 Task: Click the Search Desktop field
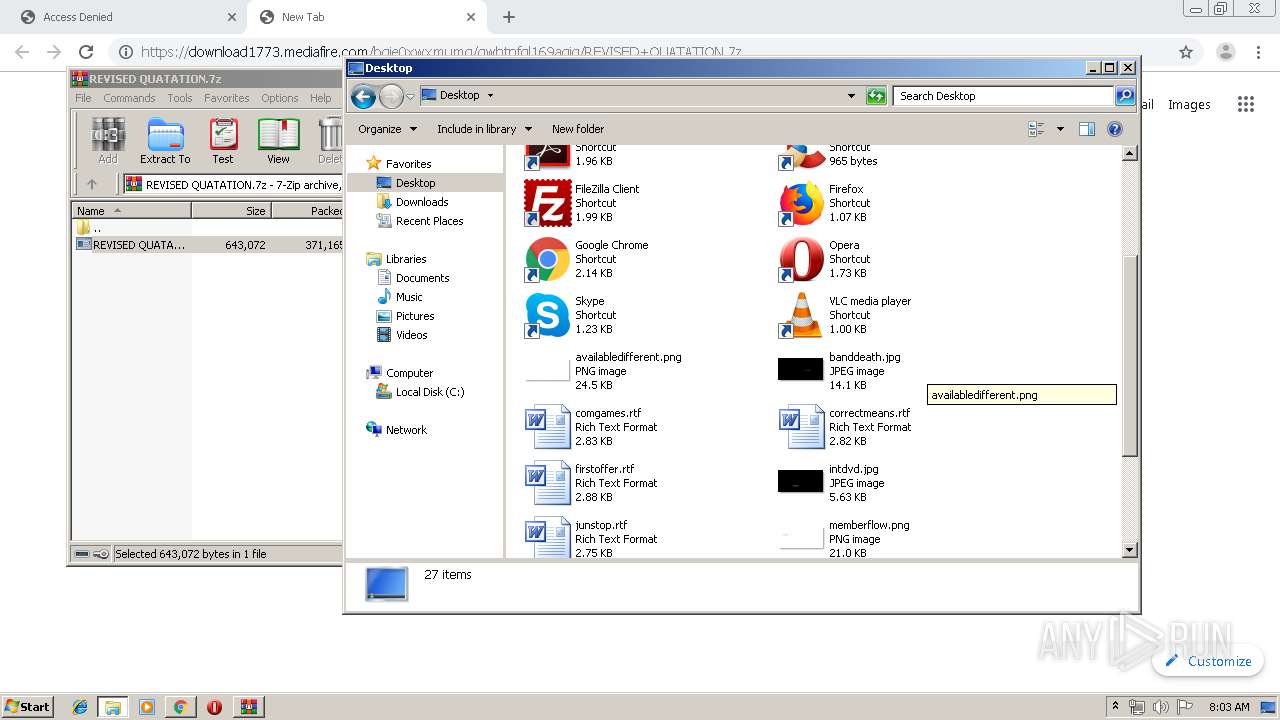[x=1003, y=96]
